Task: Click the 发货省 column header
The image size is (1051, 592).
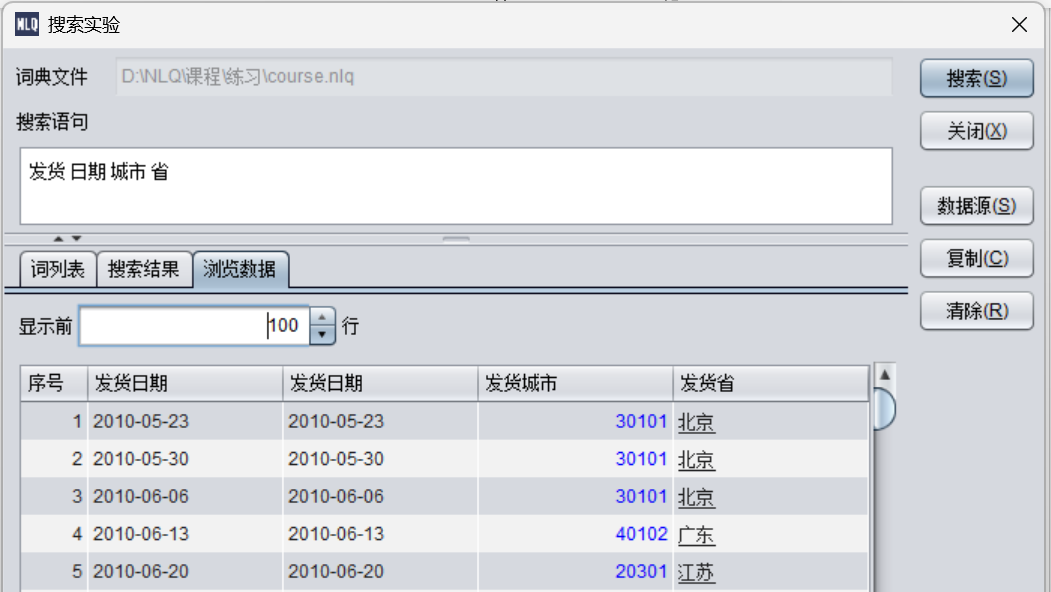Action: click(771, 383)
